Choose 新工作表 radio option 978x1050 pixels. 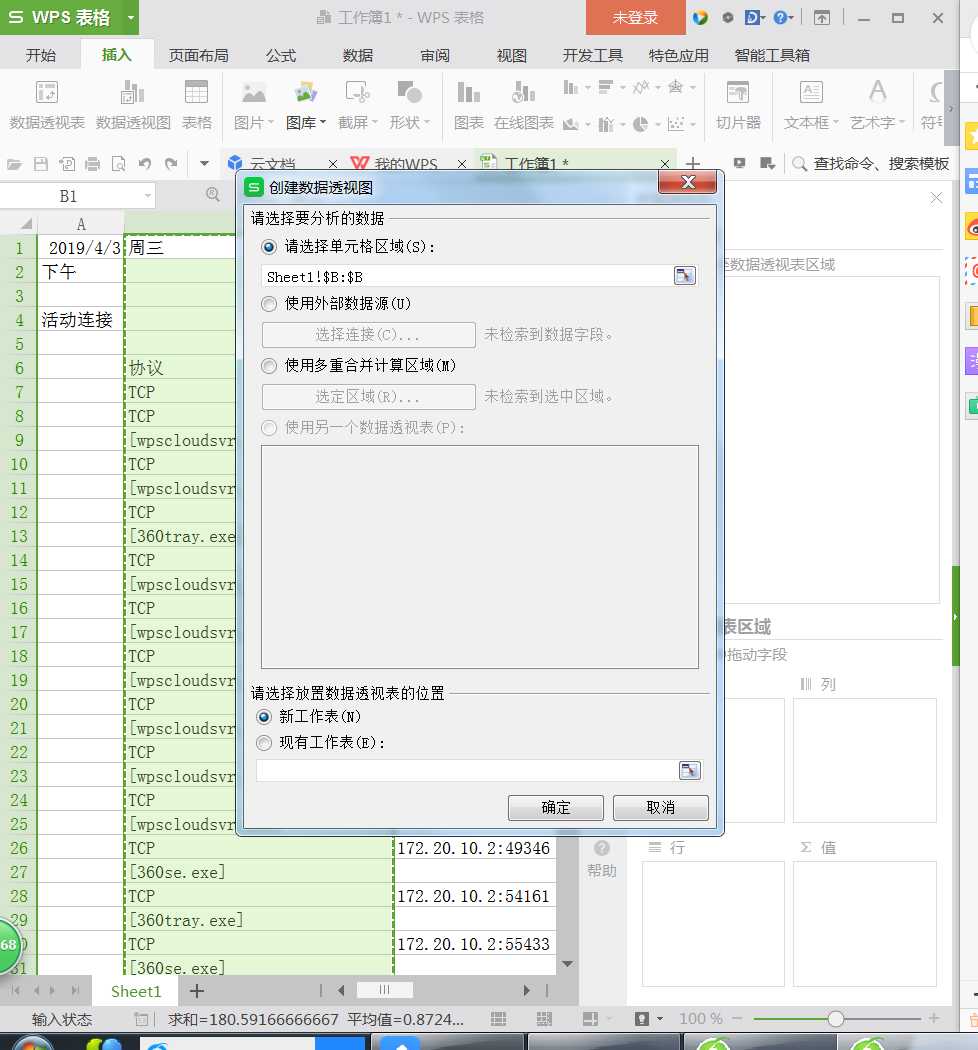[x=264, y=717]
